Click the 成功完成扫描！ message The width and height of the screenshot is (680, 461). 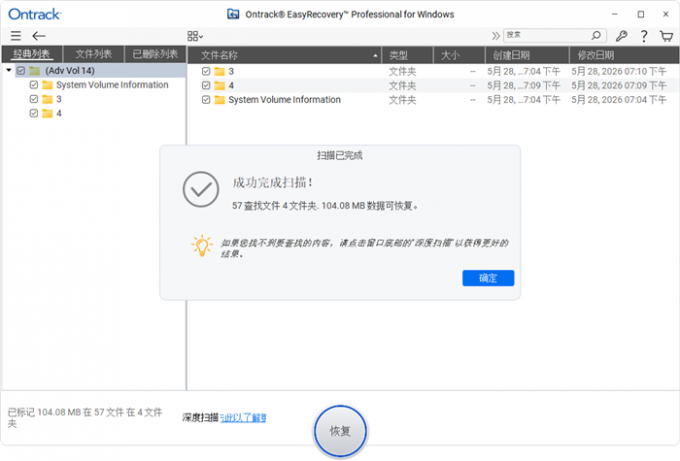272,183
